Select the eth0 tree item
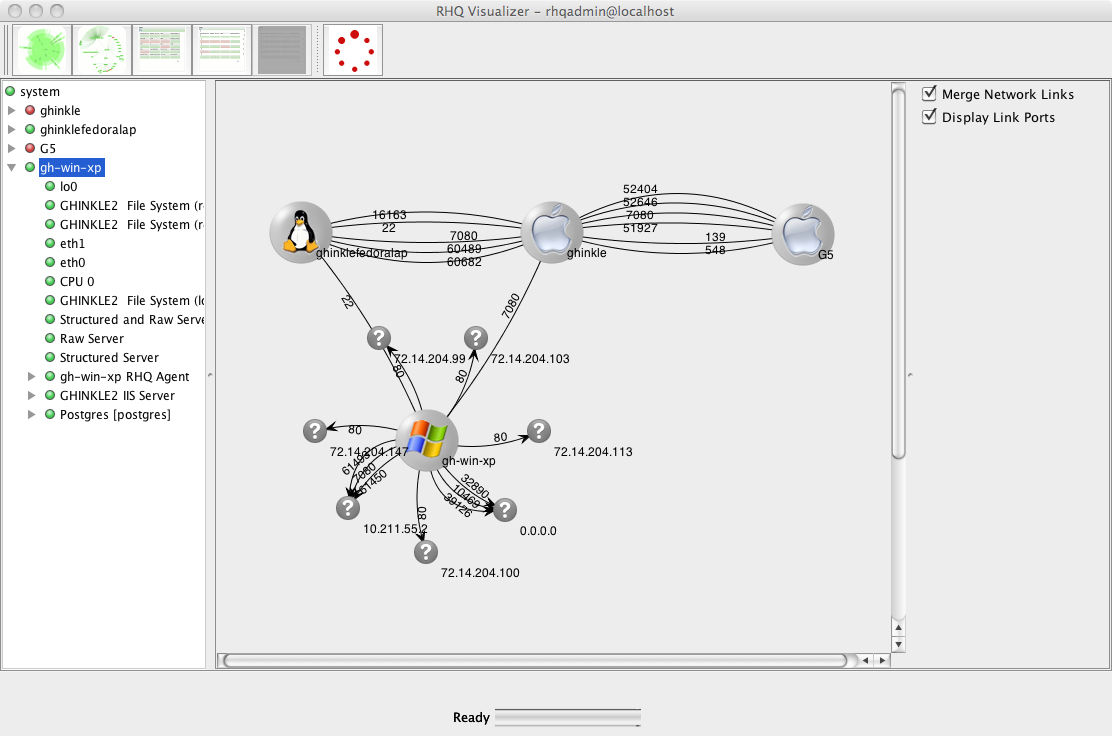 coord(72,262)
